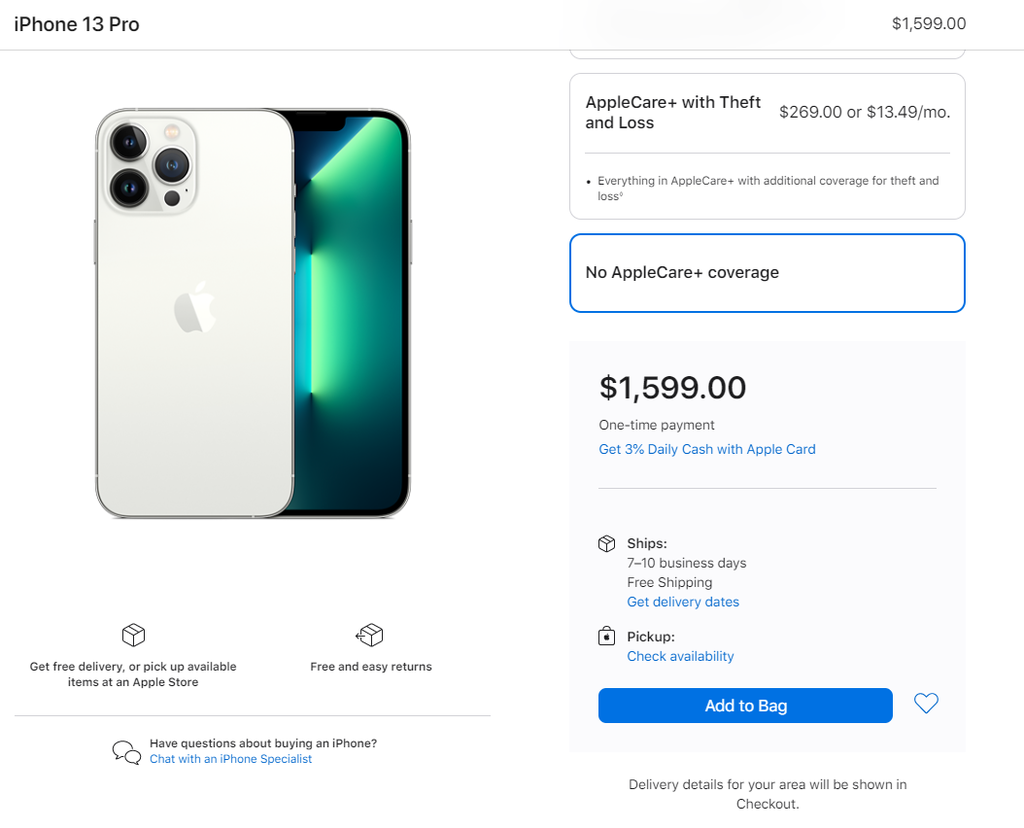This screenshot has height=828, width=1024.
Task: Click the Free and easy returns text
Action: tap(371, 667)
